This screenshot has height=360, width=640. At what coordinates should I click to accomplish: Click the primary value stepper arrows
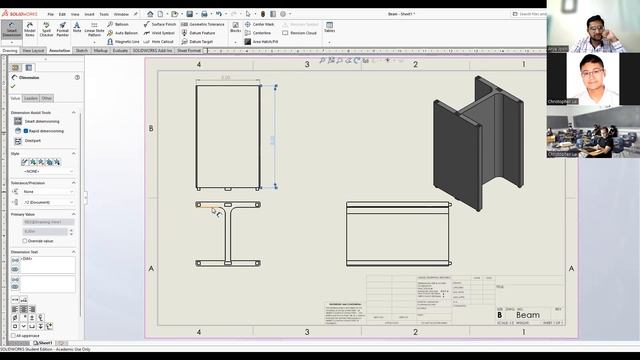71,232
